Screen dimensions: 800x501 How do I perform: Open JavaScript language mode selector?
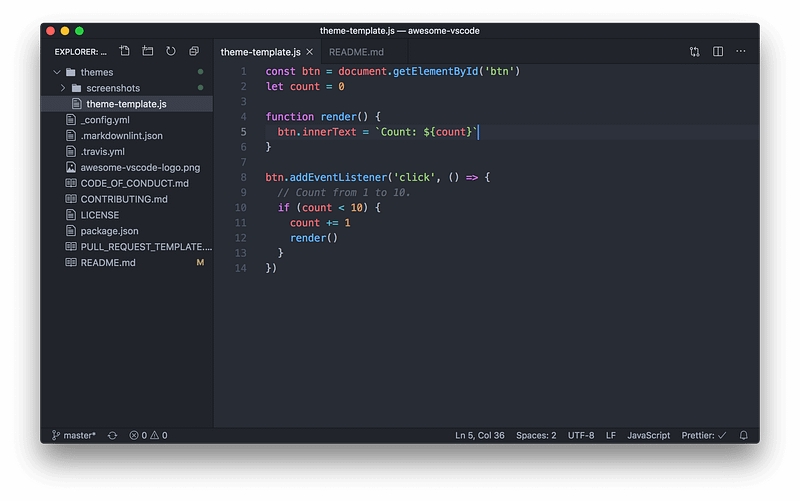tap(648, 436)
